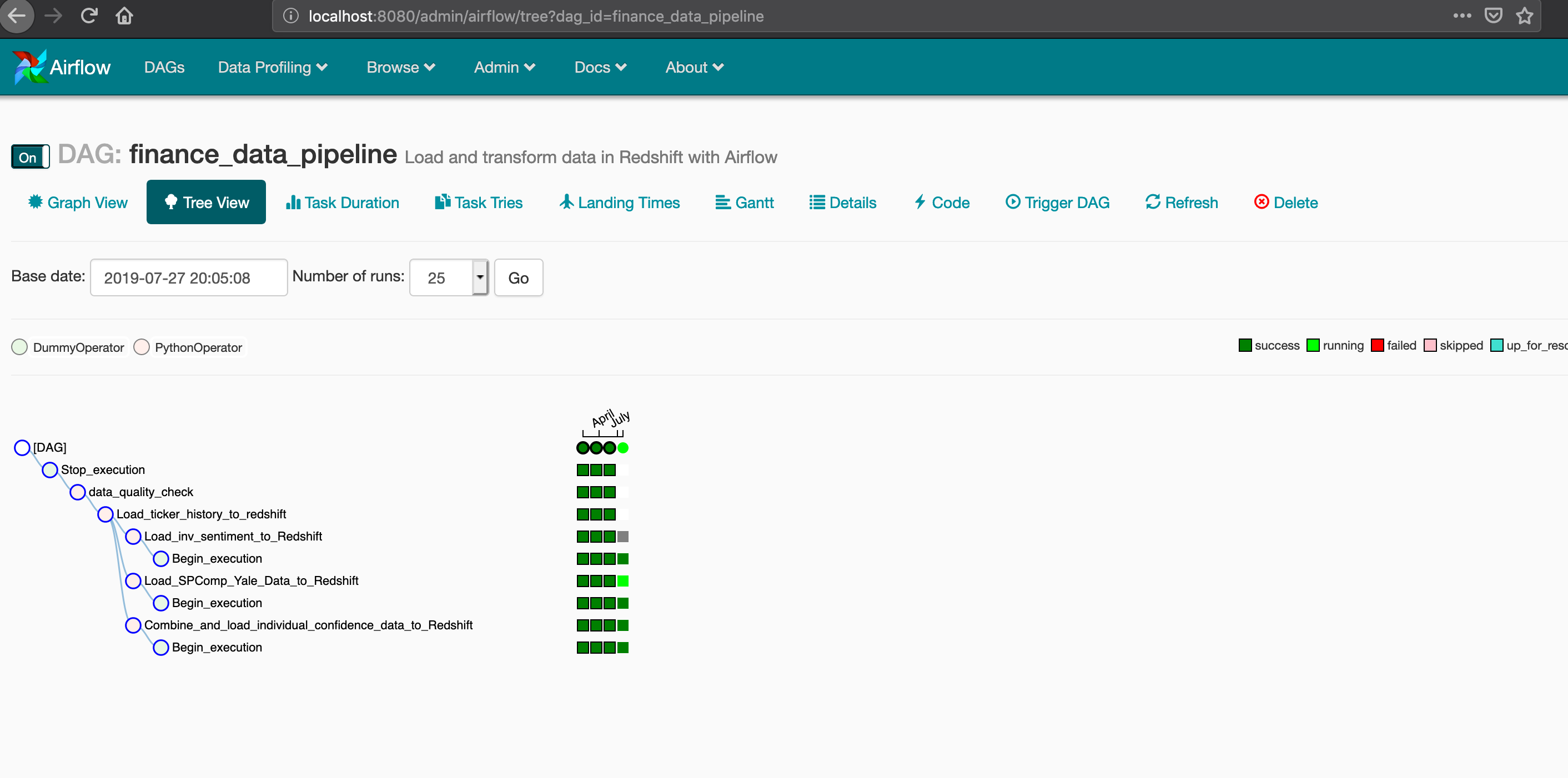This screenshot has height=778, width=1568.
Task: Click the browser home icon
Action: [x=124, y=16]
